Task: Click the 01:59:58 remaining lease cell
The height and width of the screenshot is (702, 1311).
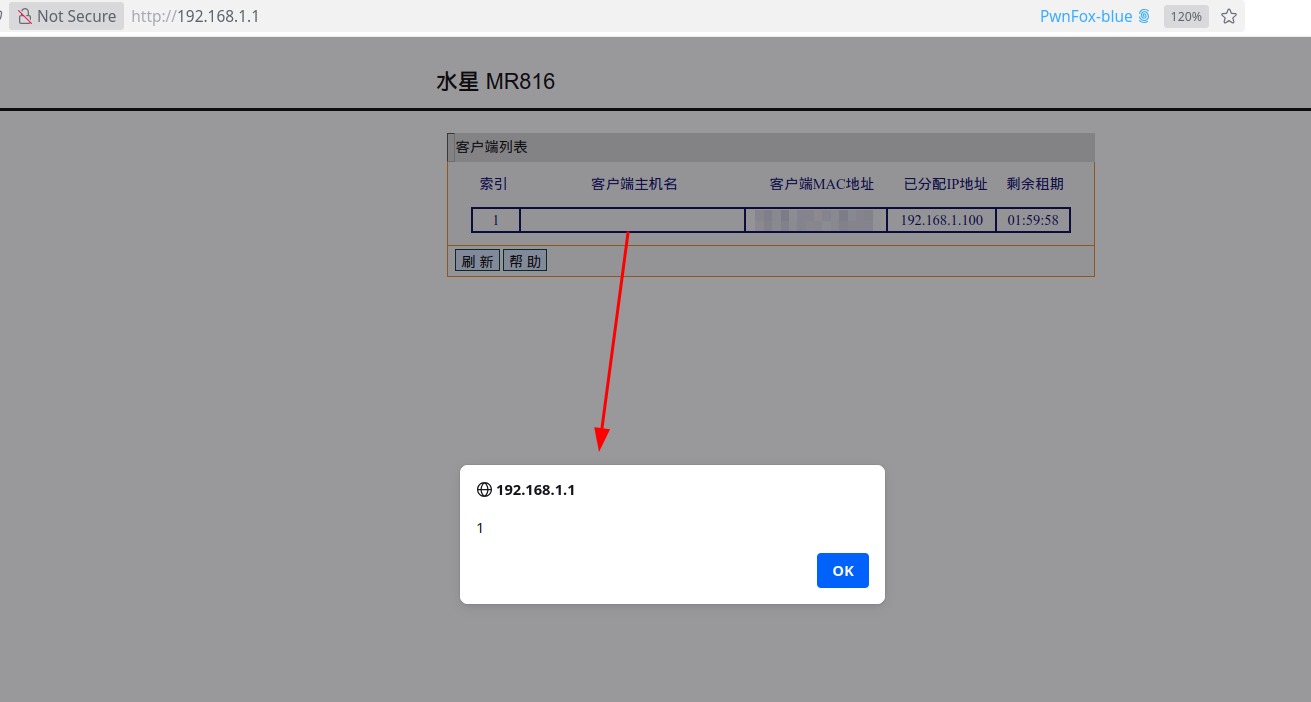Action: [x=1032, y=220]
